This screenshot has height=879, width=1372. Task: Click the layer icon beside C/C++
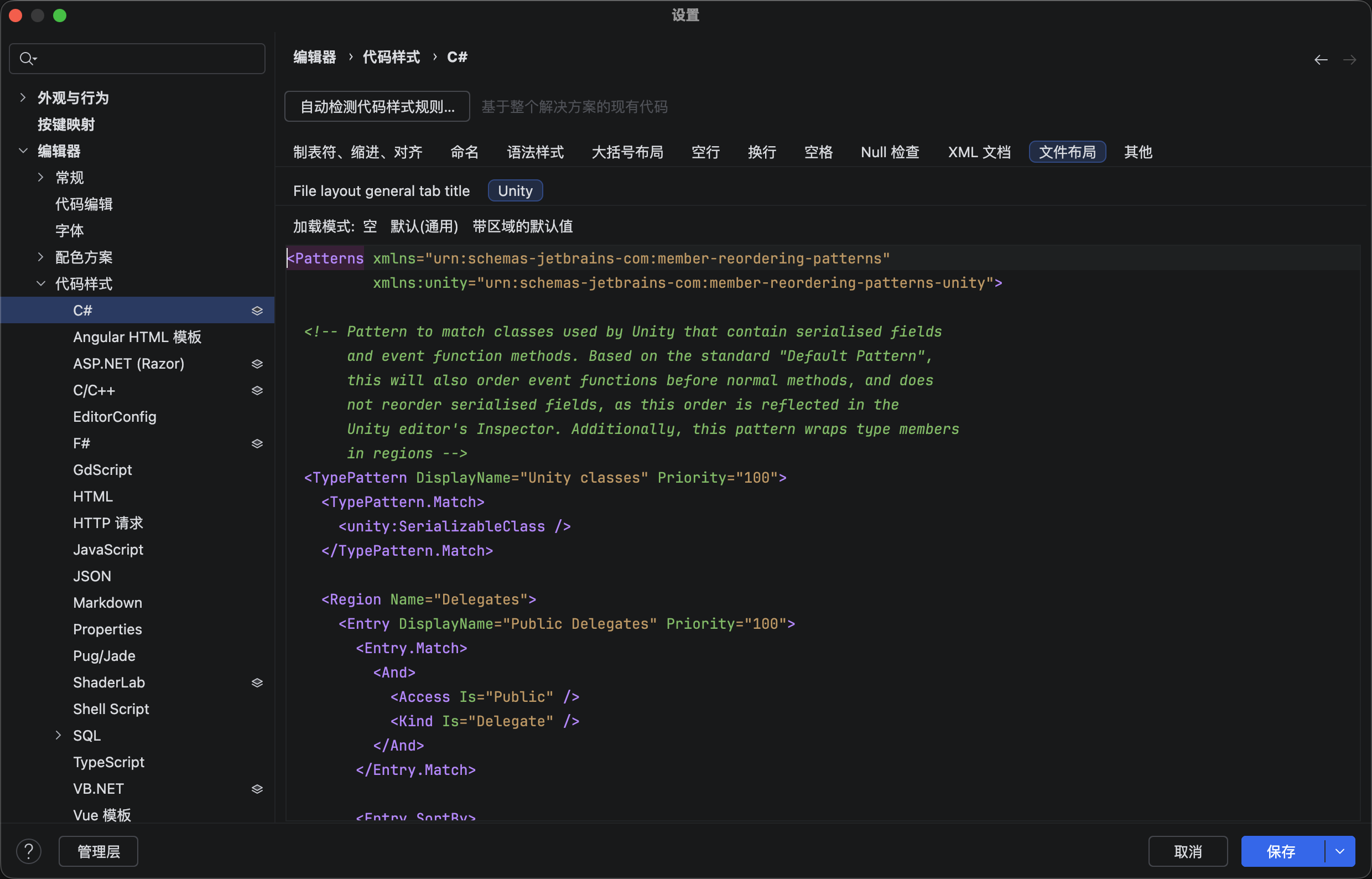pos(257,390)
